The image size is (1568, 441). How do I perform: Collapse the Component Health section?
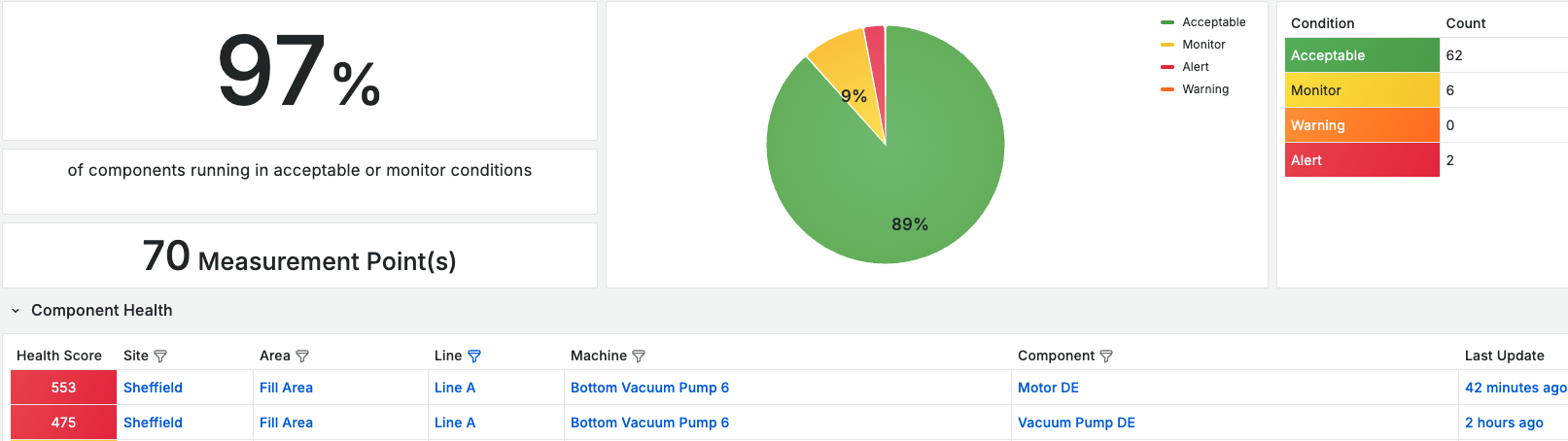(x=16, y=311)
